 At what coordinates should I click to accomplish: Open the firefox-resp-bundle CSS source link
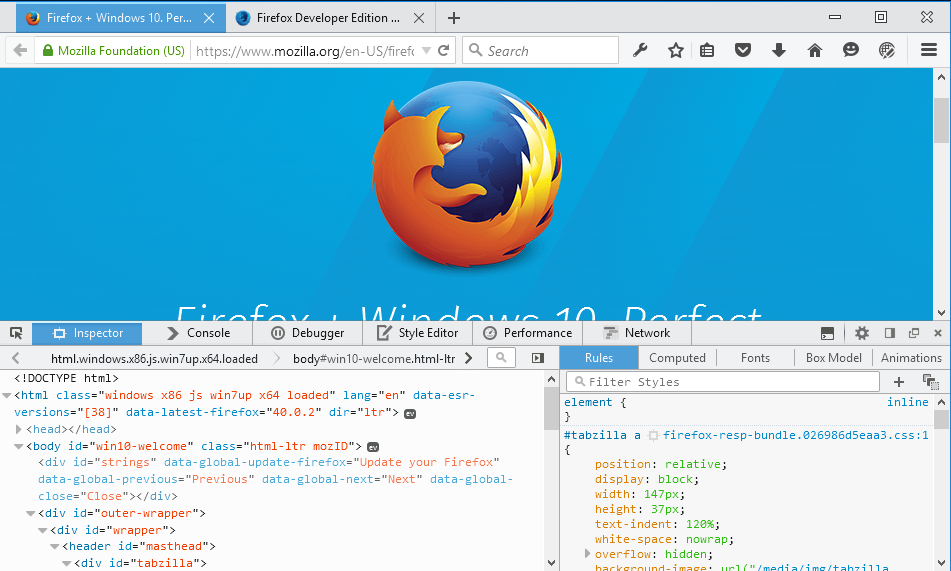click(795, 436)
